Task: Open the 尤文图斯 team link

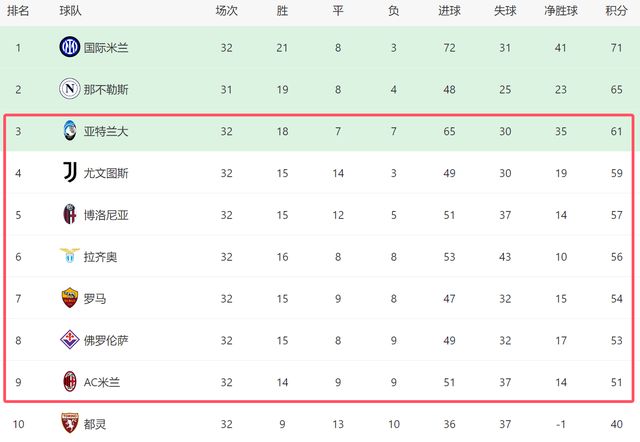Action: [106, 173]
